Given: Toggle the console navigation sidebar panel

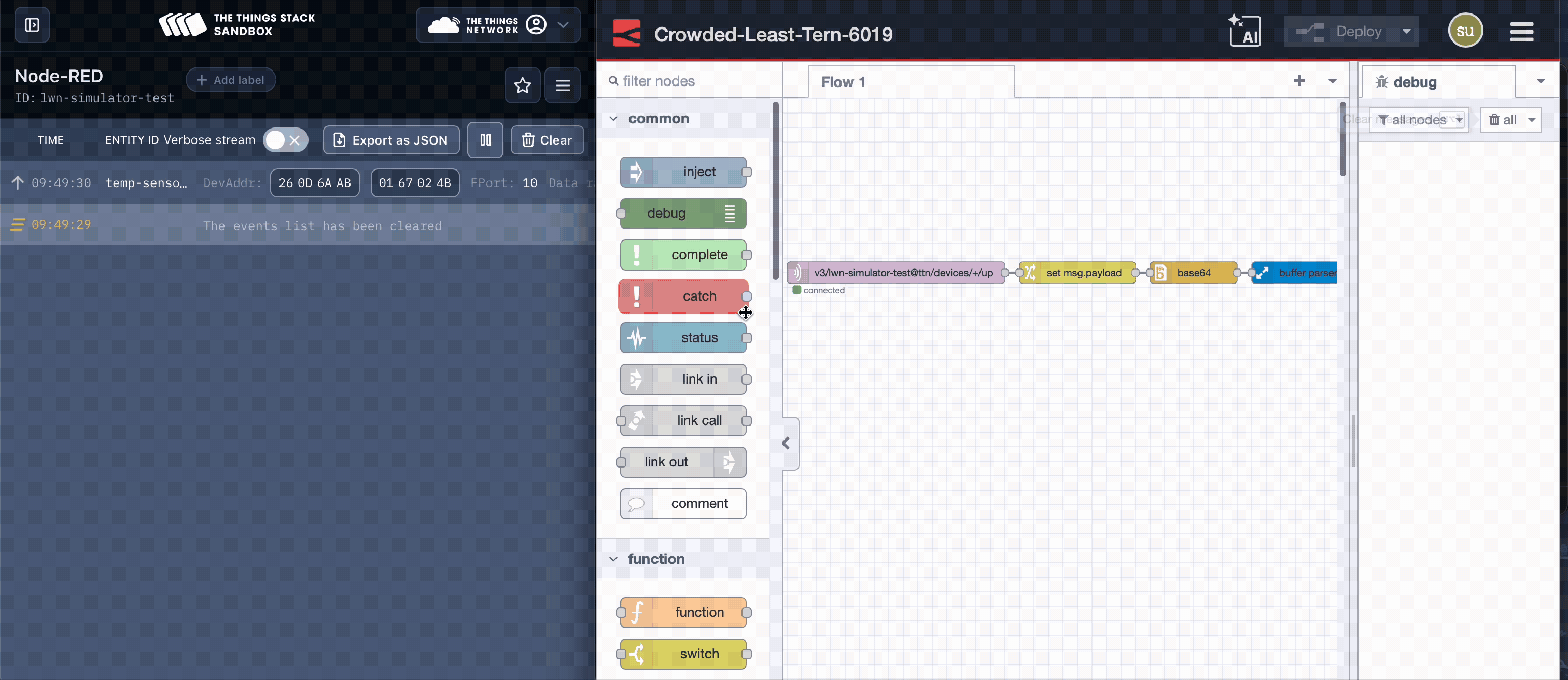Looking at the screenshot, I should (31, 24).
